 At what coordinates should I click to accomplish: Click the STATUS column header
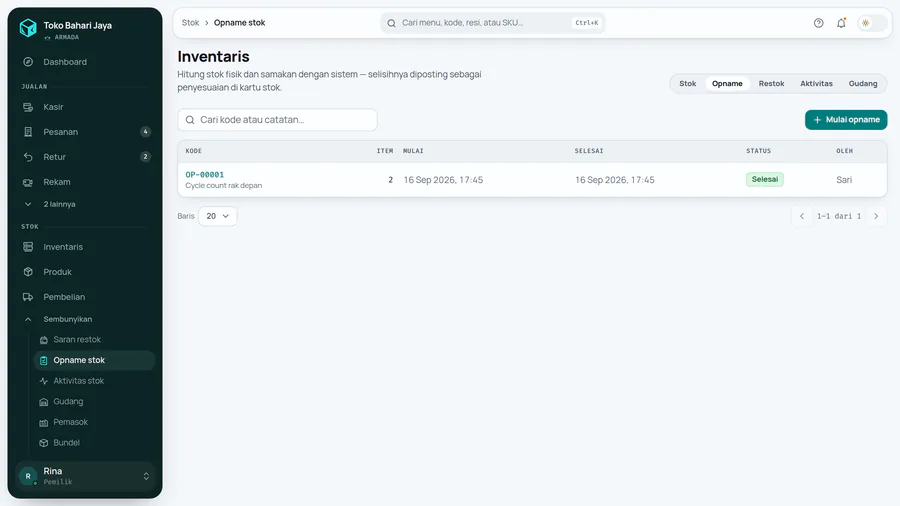[758, 151]
